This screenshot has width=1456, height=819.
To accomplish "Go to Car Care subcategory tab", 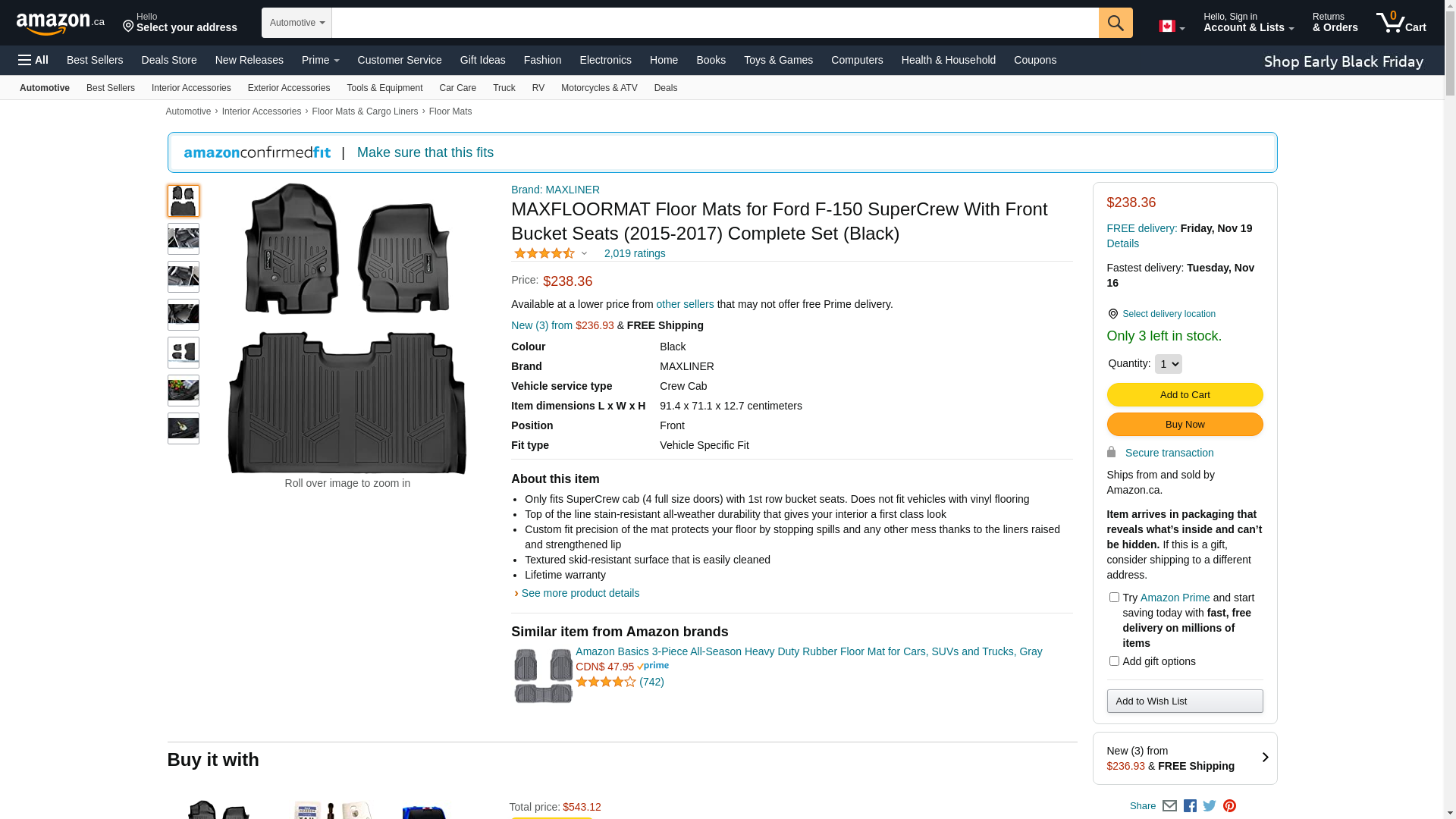I will coord(457,88).
